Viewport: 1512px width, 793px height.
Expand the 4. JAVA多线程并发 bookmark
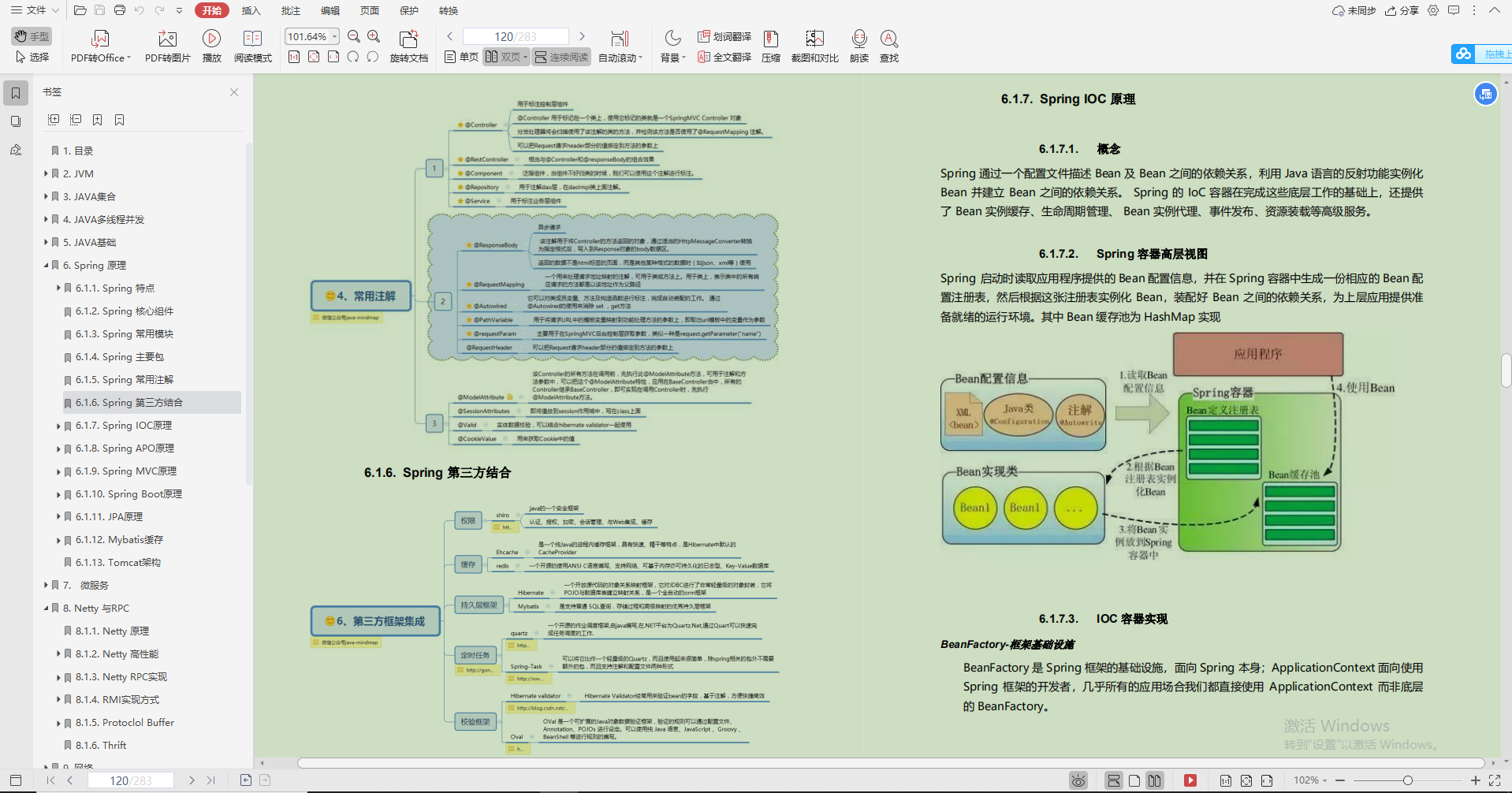point(46,219)
